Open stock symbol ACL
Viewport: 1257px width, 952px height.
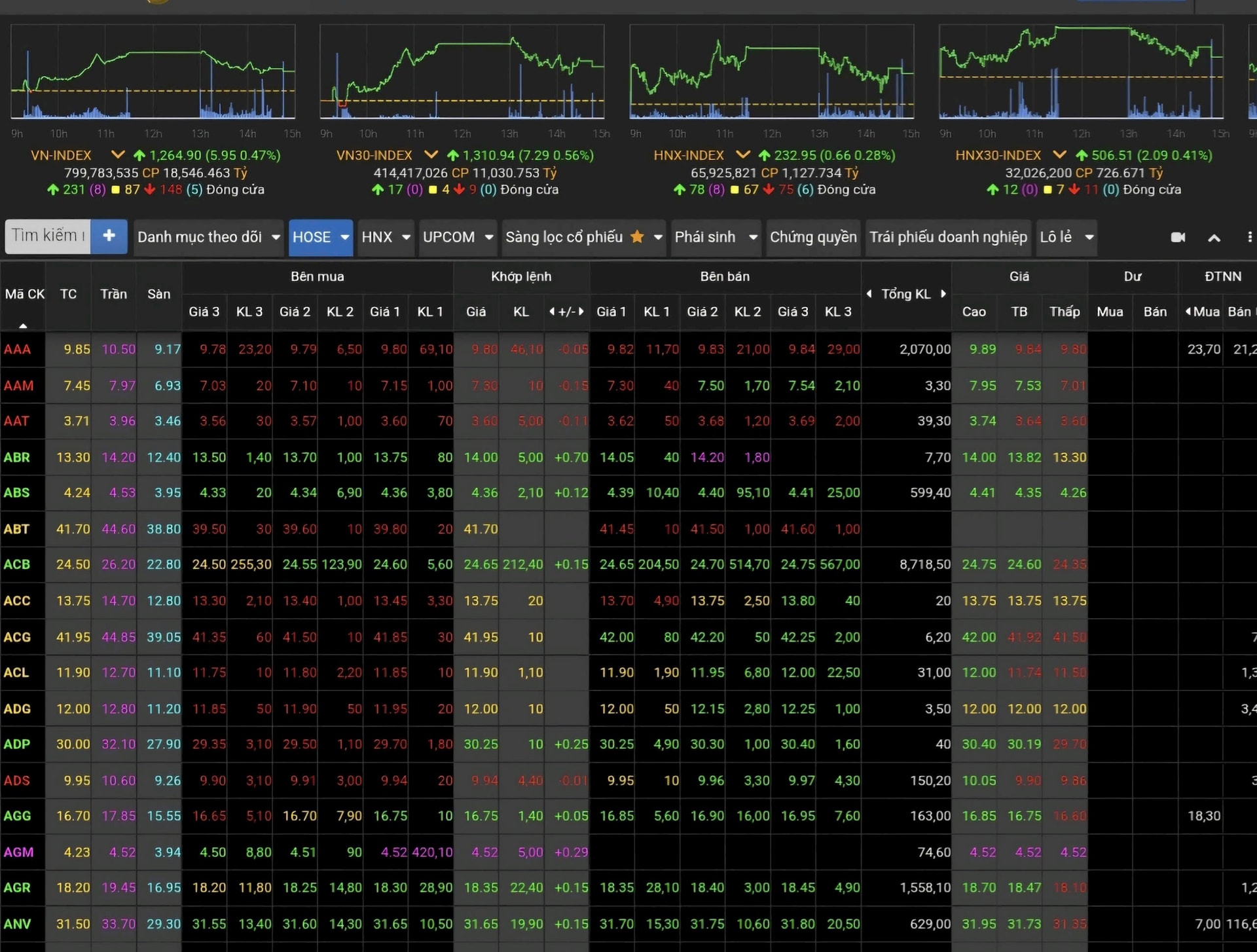[x=16, y=672]
